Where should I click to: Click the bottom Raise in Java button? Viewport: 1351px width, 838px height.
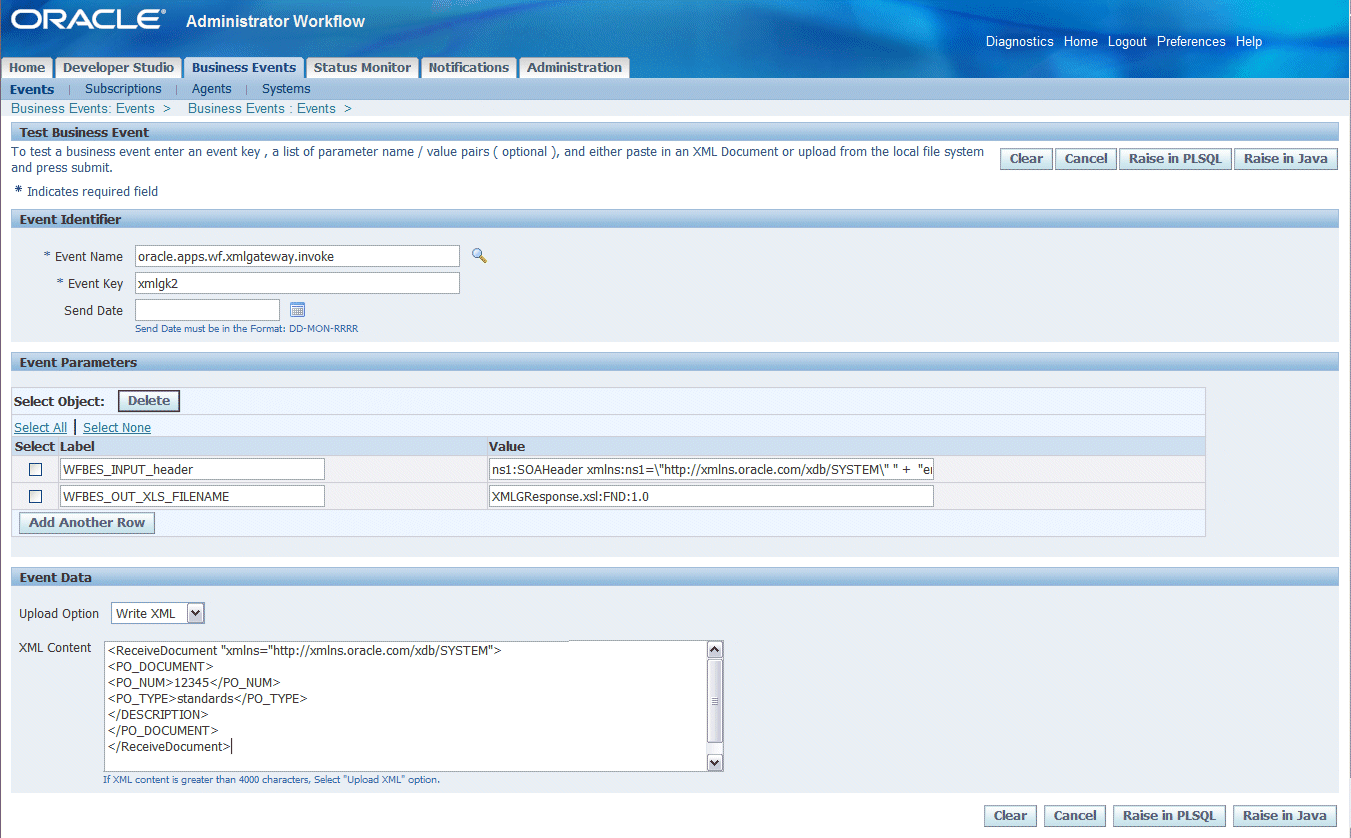click(x=1285, y=815)
